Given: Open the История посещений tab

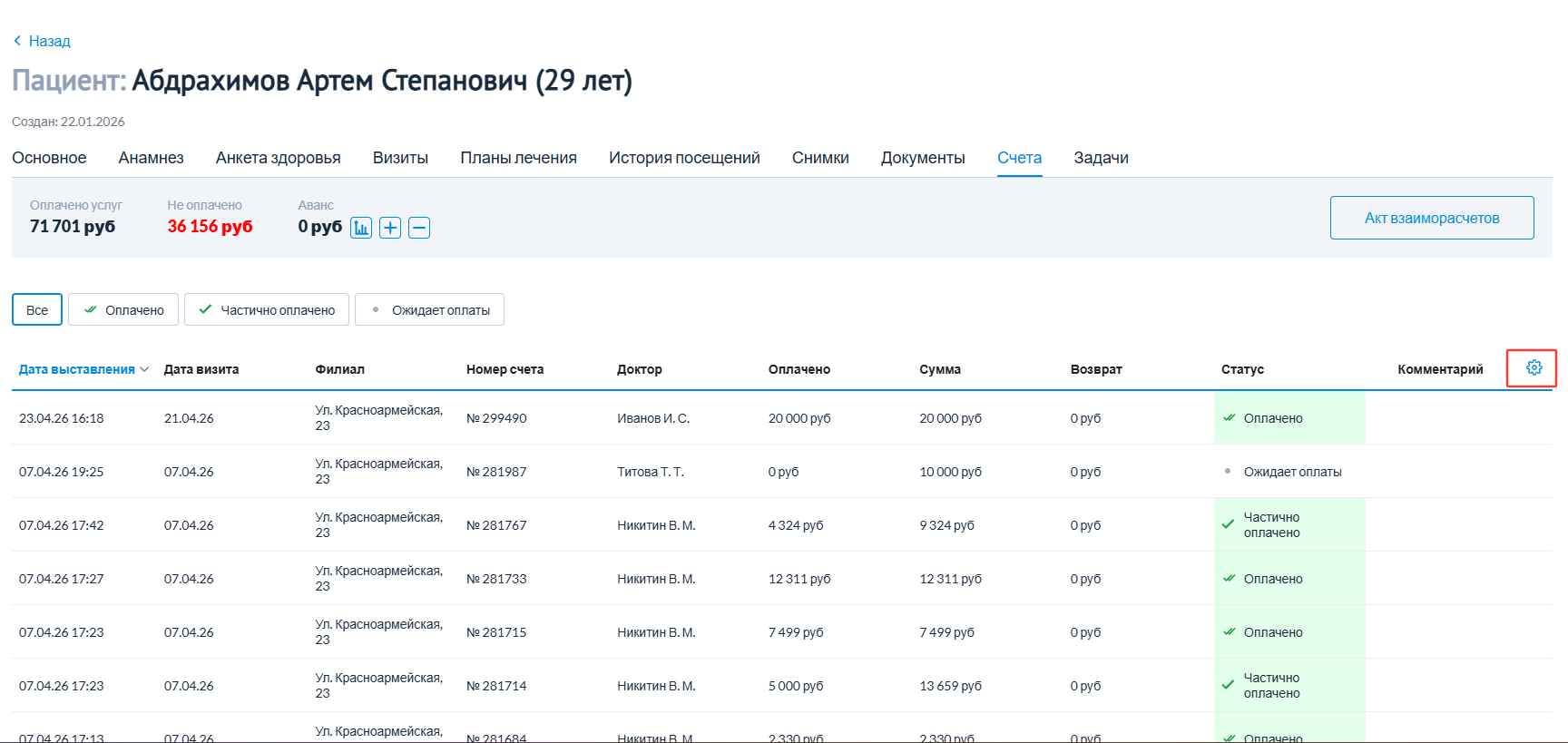Looking at the screenshot, I should [684, 158].
